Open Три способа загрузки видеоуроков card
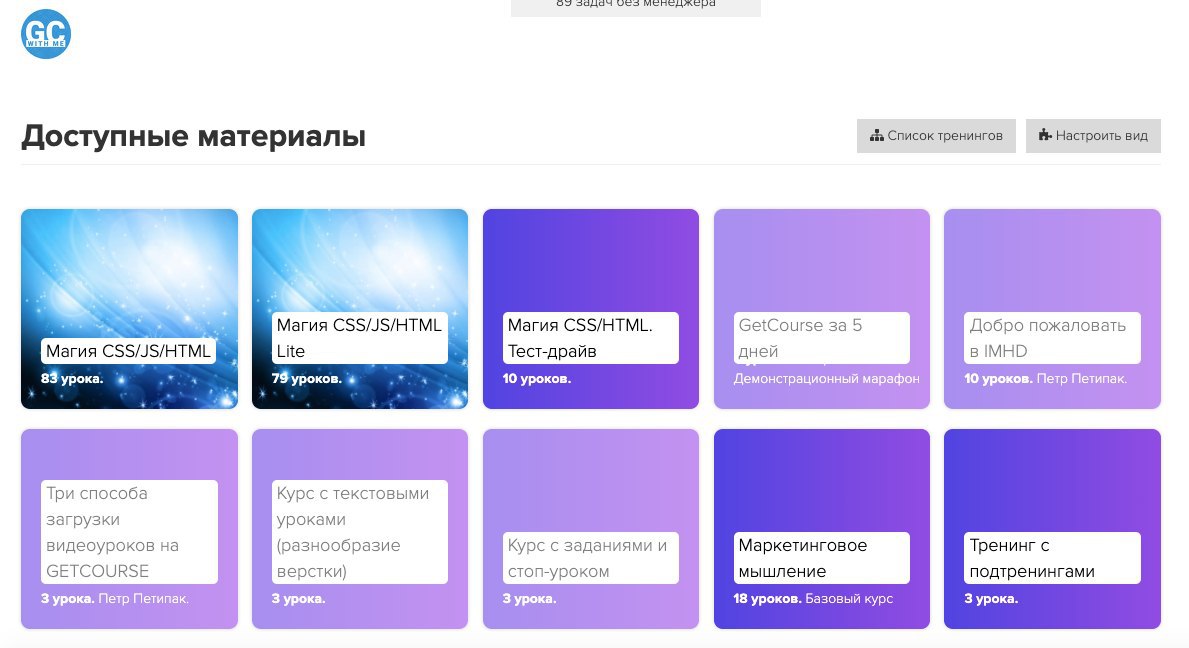 pos(130,529)
